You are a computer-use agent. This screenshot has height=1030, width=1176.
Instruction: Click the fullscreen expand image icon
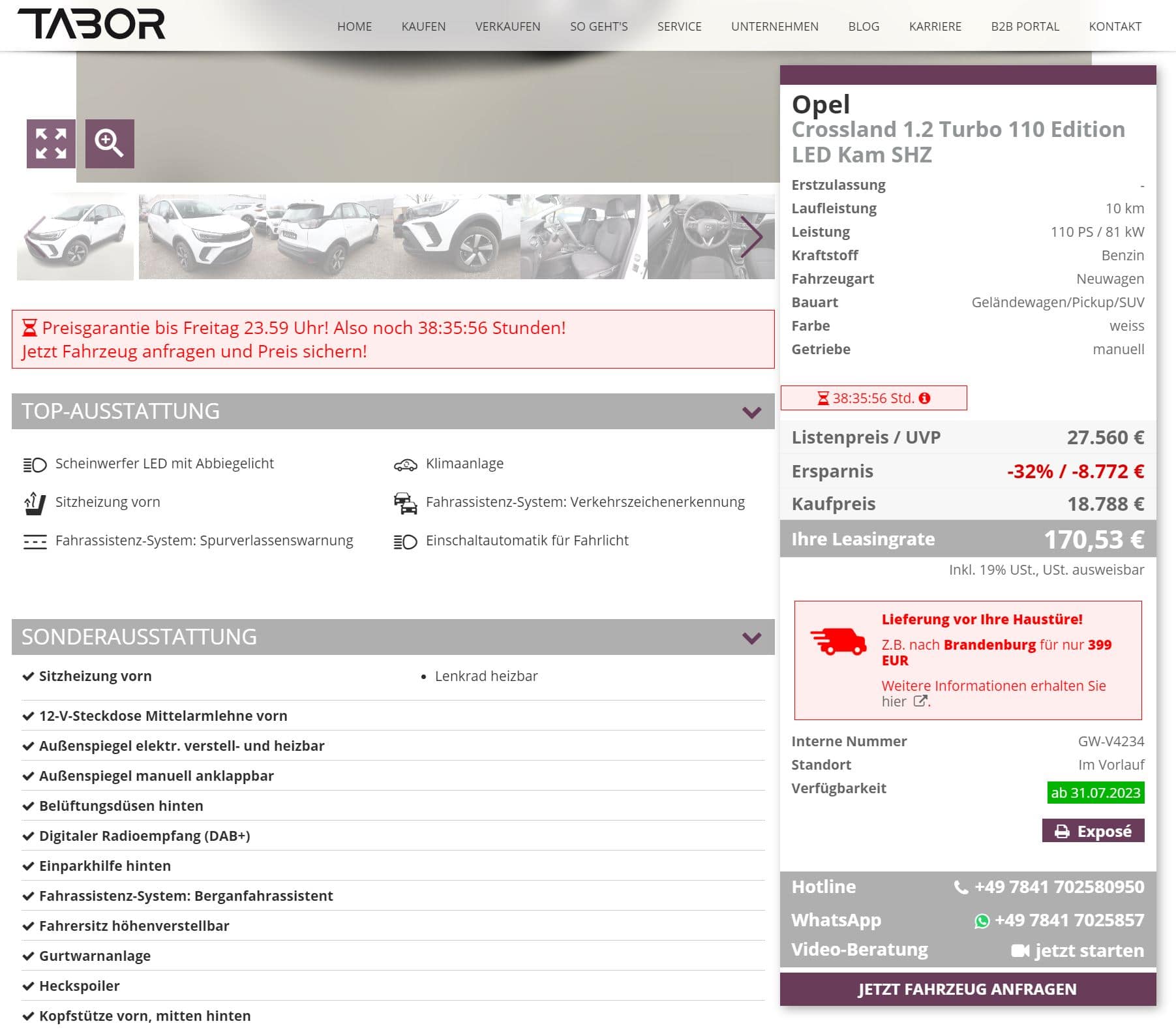tap(51, 144)
